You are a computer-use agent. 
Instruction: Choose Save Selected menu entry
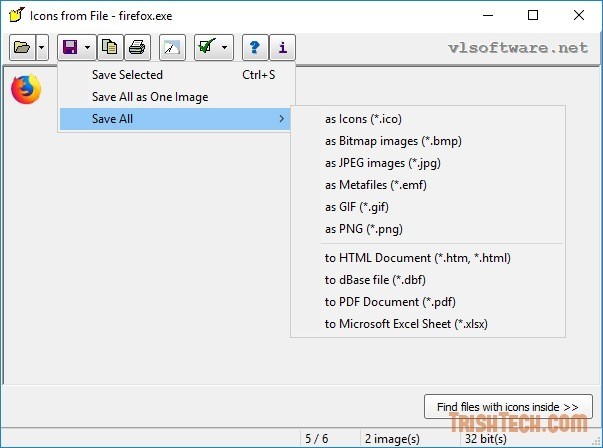(177, 75)
